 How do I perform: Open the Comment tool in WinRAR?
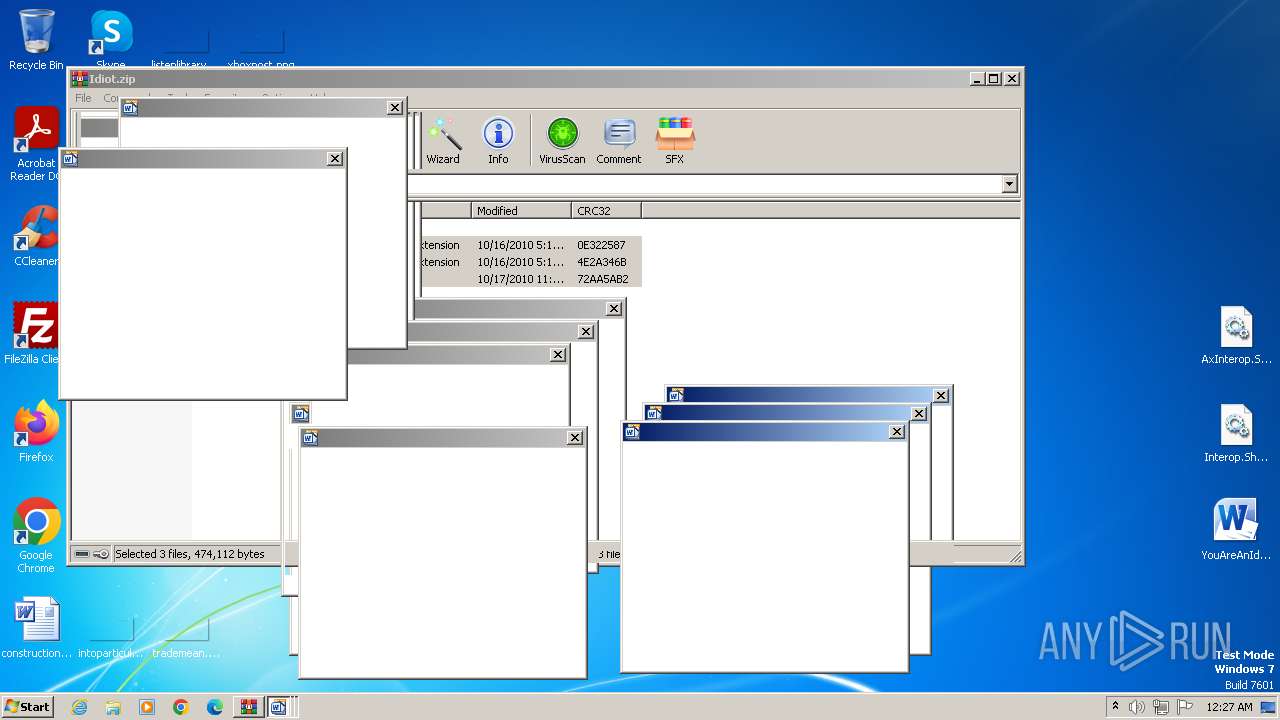[x=619, y=140]
